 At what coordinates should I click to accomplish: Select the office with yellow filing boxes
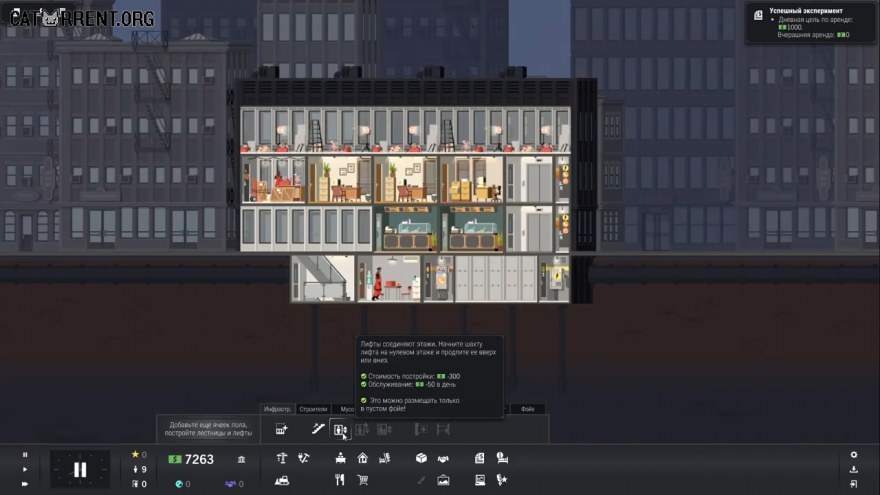[x=472, y=180]
